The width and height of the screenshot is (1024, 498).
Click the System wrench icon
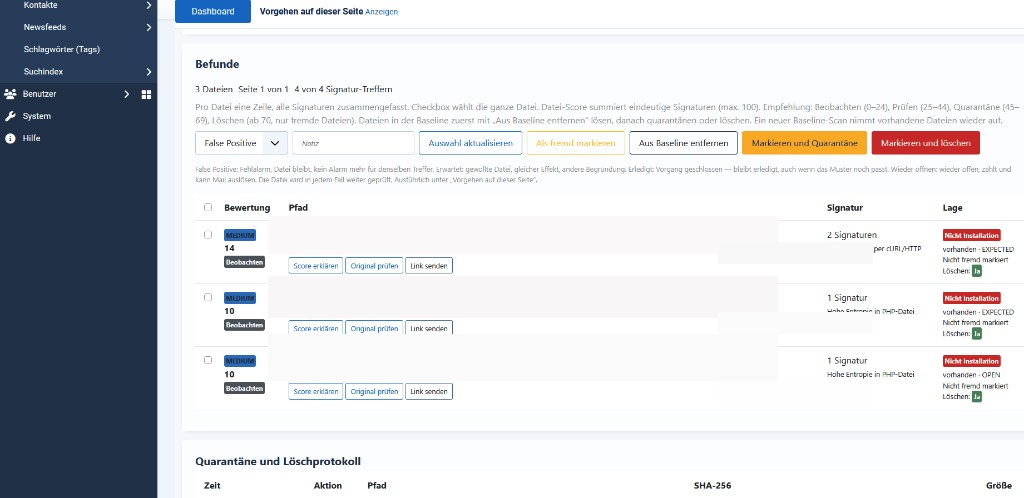[x=10, y=116]
